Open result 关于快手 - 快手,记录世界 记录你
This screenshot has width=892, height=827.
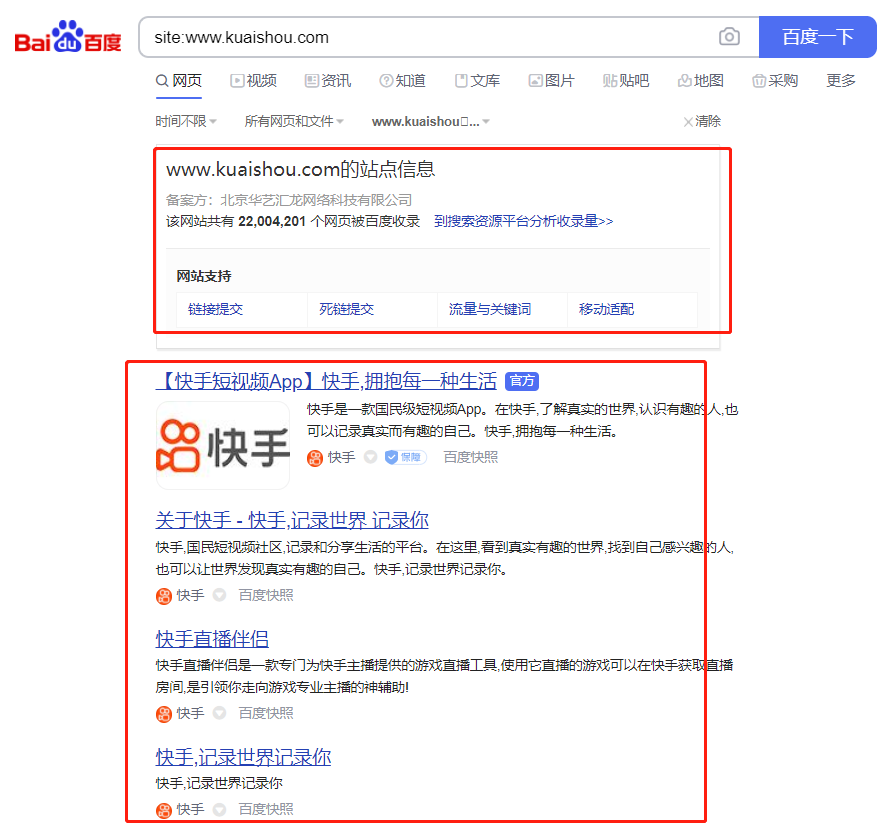(292, 520)
